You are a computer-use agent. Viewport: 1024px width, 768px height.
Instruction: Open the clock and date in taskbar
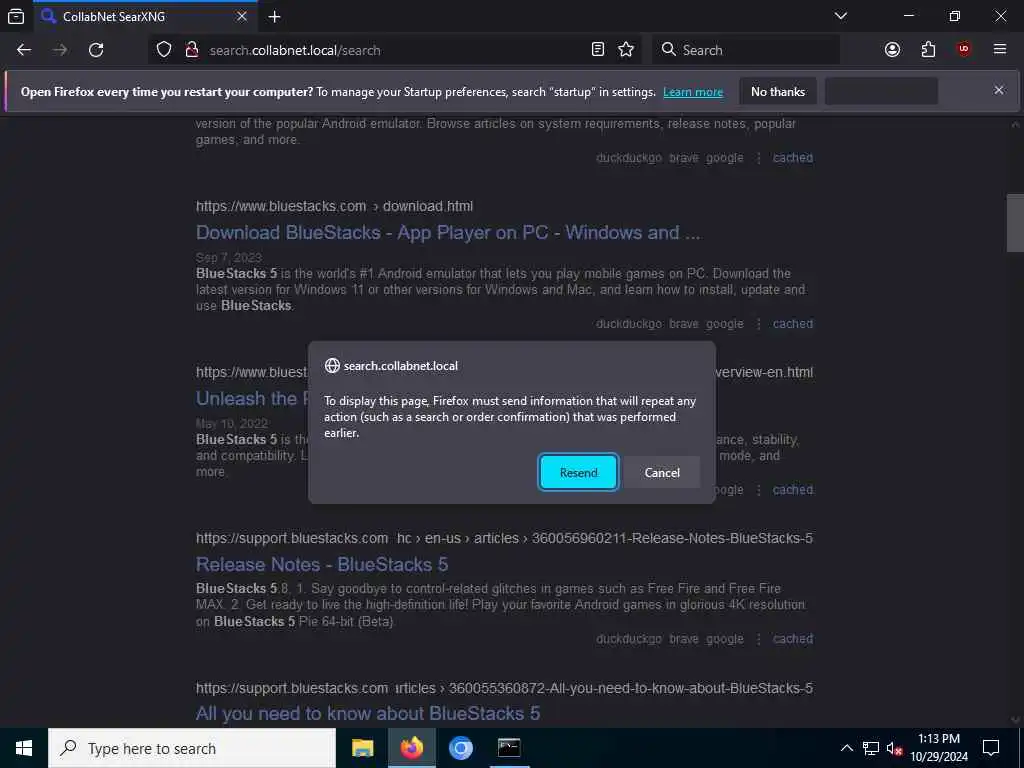click(x=938, y=748)
